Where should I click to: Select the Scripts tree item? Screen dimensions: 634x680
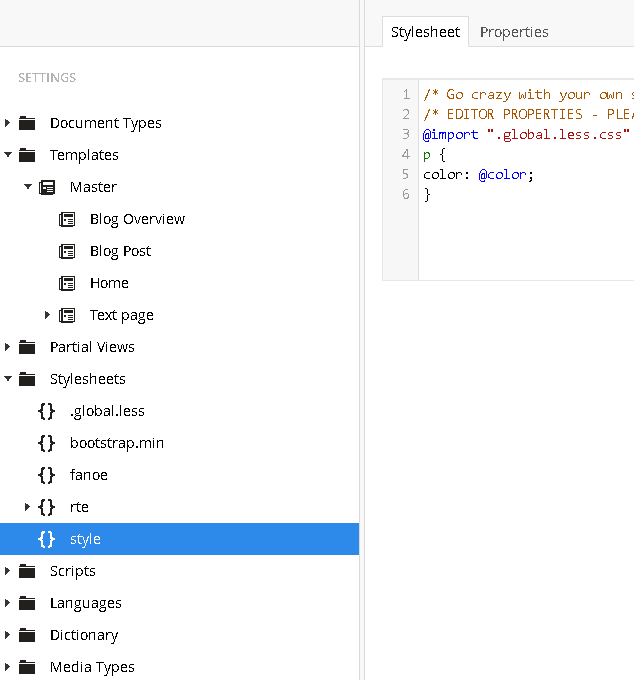(72, 572)
